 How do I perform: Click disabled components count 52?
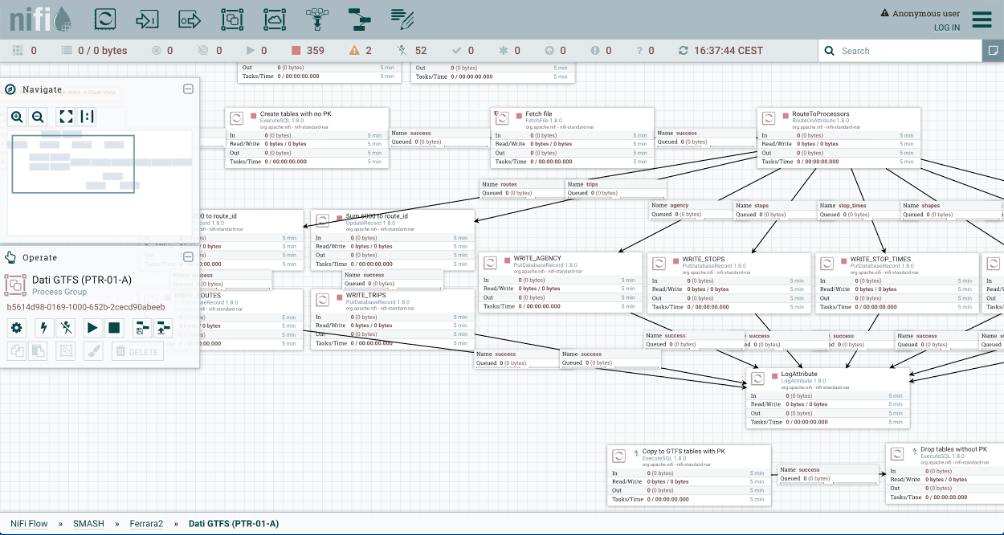[x=412, y=51]
